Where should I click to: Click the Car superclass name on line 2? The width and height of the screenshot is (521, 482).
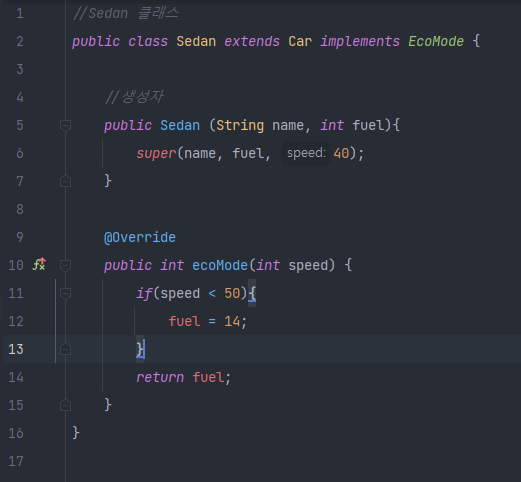300,42
